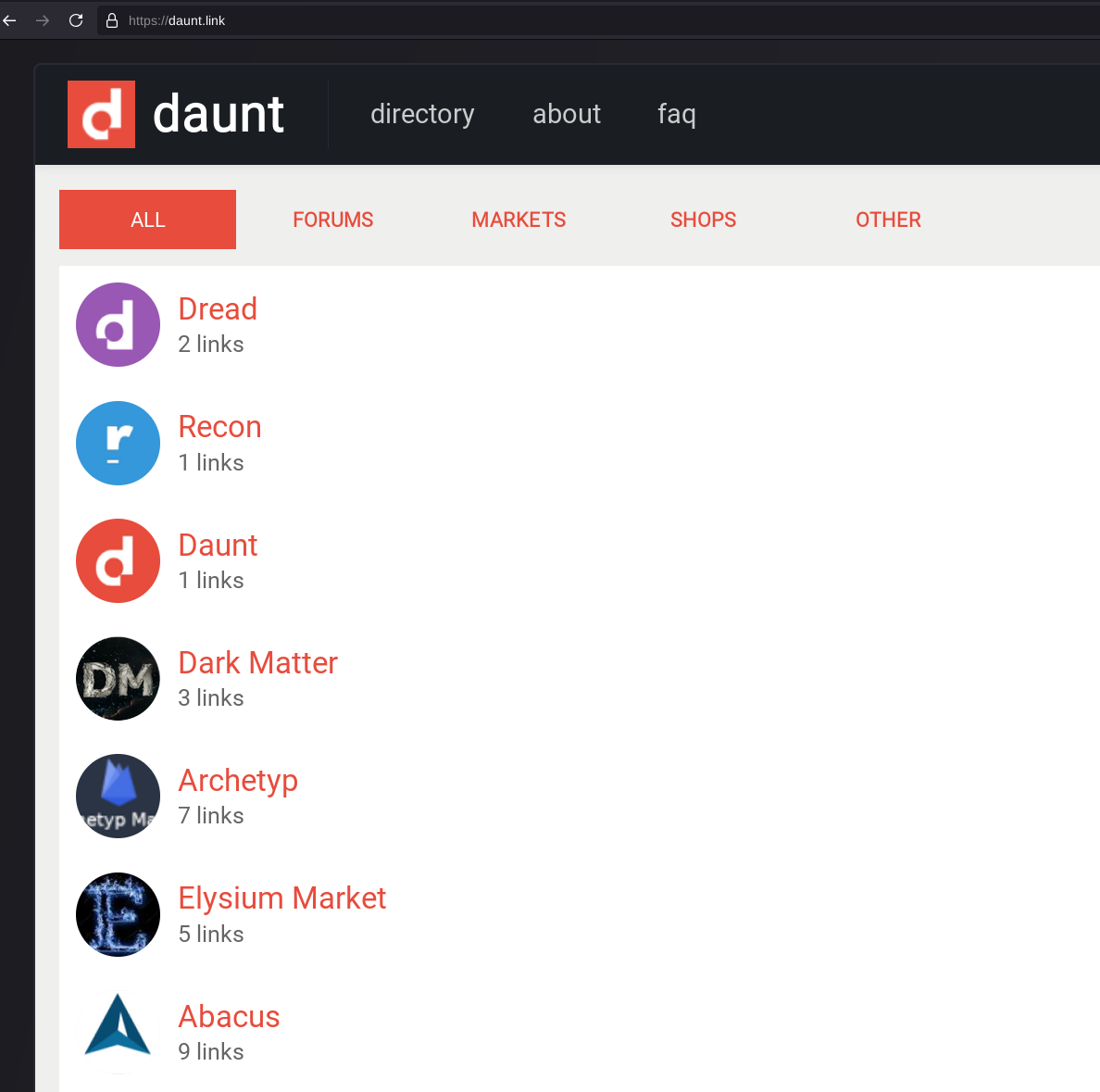Switch to the FORUMS tab
Viewport: 1100px width, 1092px height.
tap(333, 220)
